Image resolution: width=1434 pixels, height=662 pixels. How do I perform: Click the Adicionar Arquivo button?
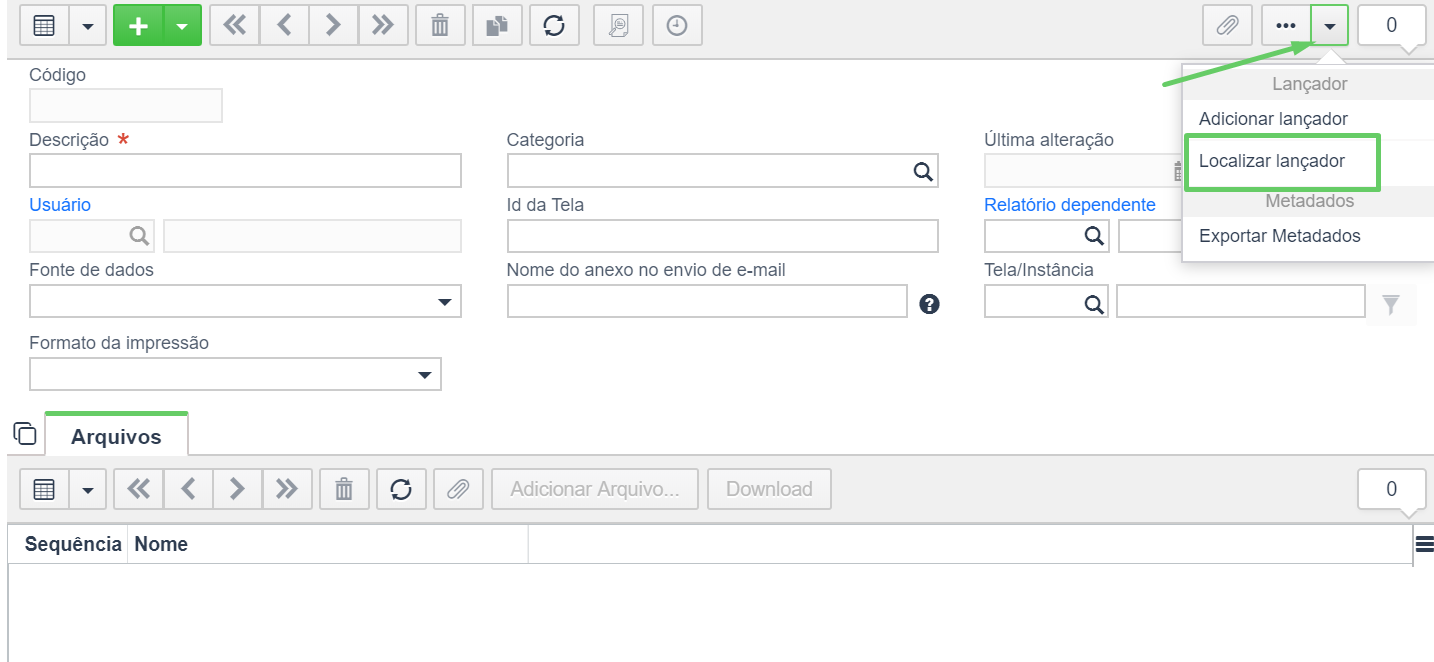(595, 489)
